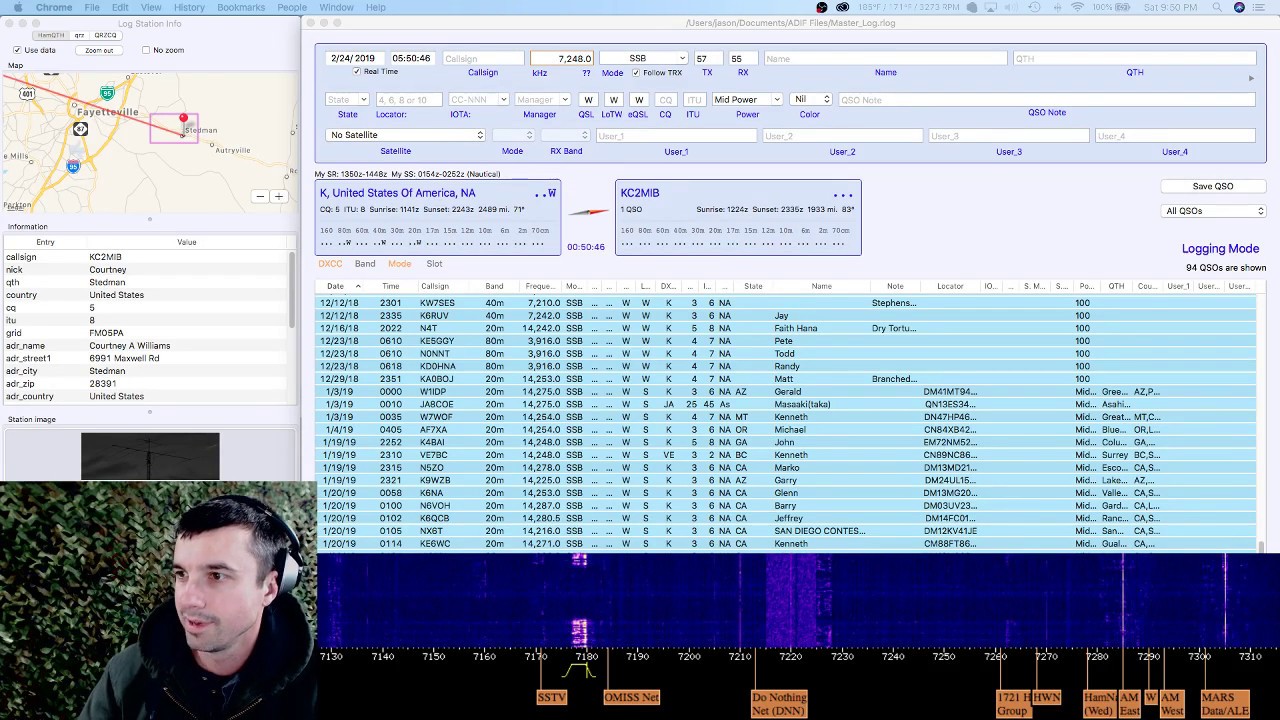Enable the No zoom checkbox
Screen dimensions: 1280x720
pos(146,50)
